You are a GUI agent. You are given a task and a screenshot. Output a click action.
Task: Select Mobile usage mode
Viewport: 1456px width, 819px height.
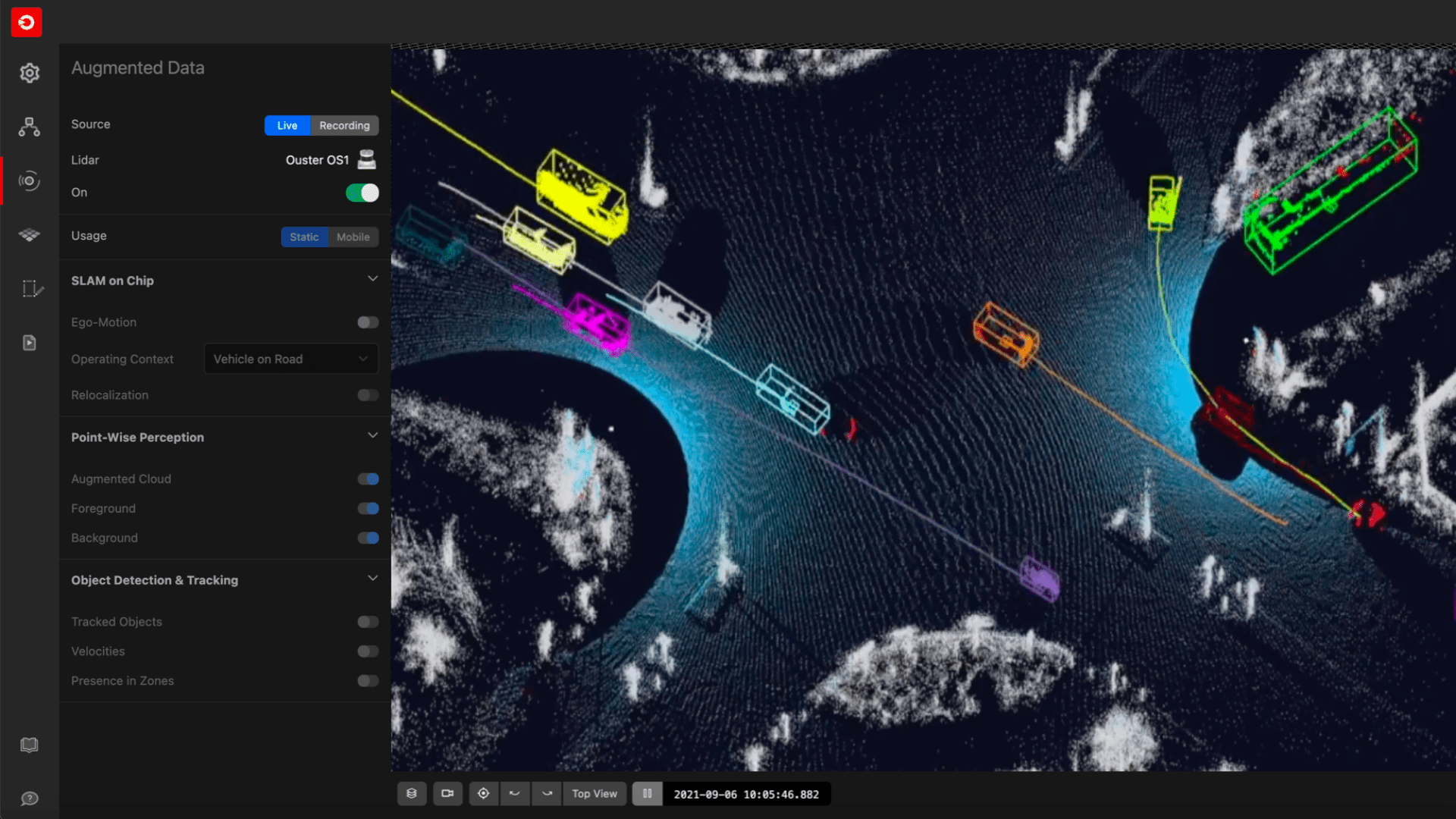click(x=353, y=237)
